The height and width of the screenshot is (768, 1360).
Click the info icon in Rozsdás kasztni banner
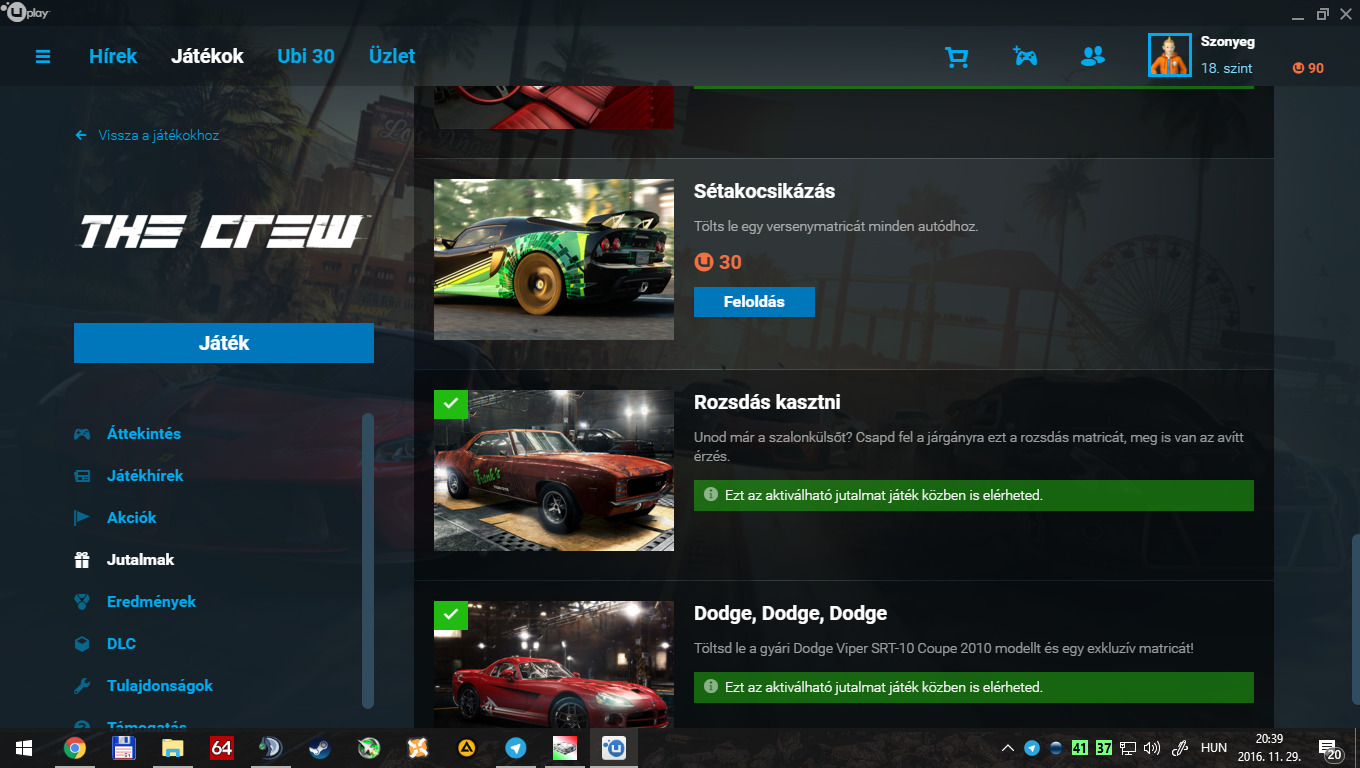[x=711, y=494]
